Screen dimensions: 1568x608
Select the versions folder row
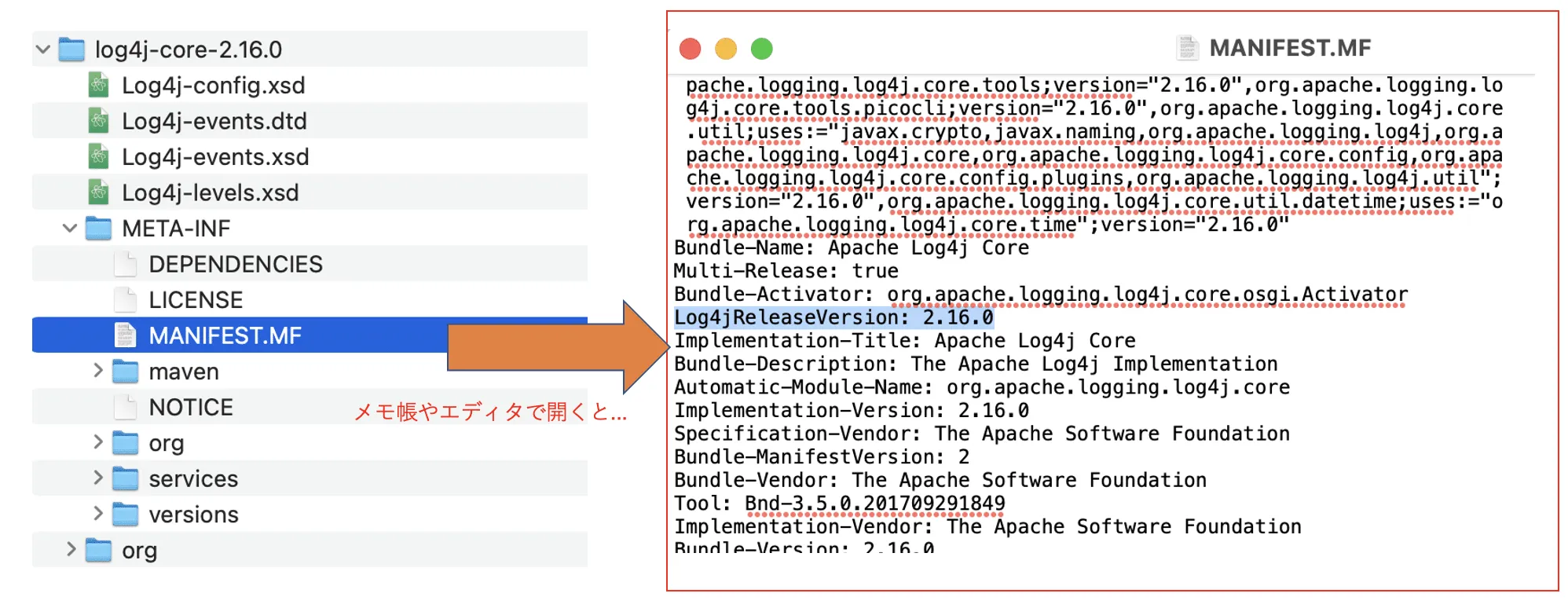[x=310, y=515]
